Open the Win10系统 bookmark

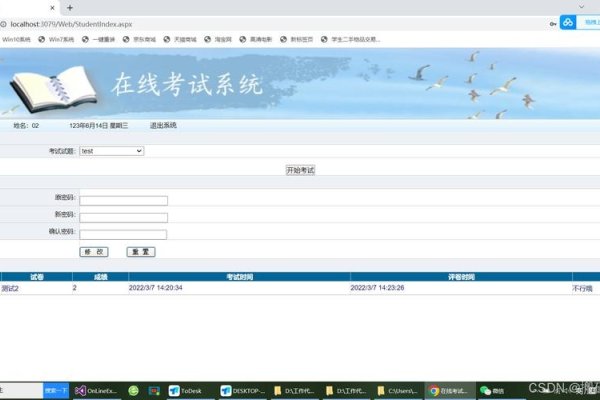pos(16,39)
